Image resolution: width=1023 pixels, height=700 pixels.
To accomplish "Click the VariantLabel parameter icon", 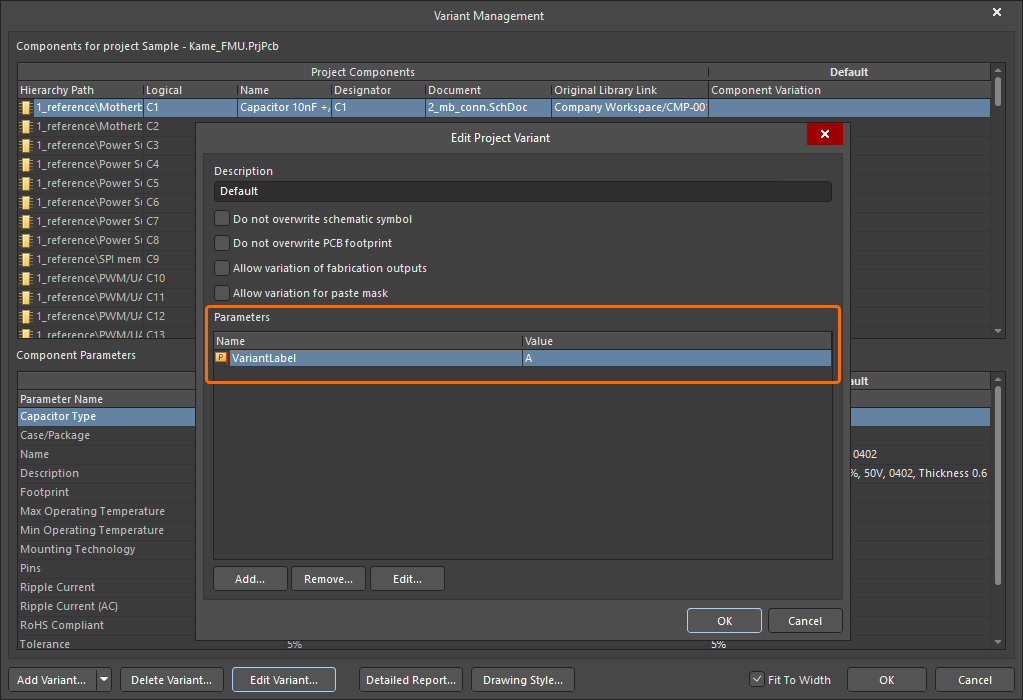I will pos(221,358).
